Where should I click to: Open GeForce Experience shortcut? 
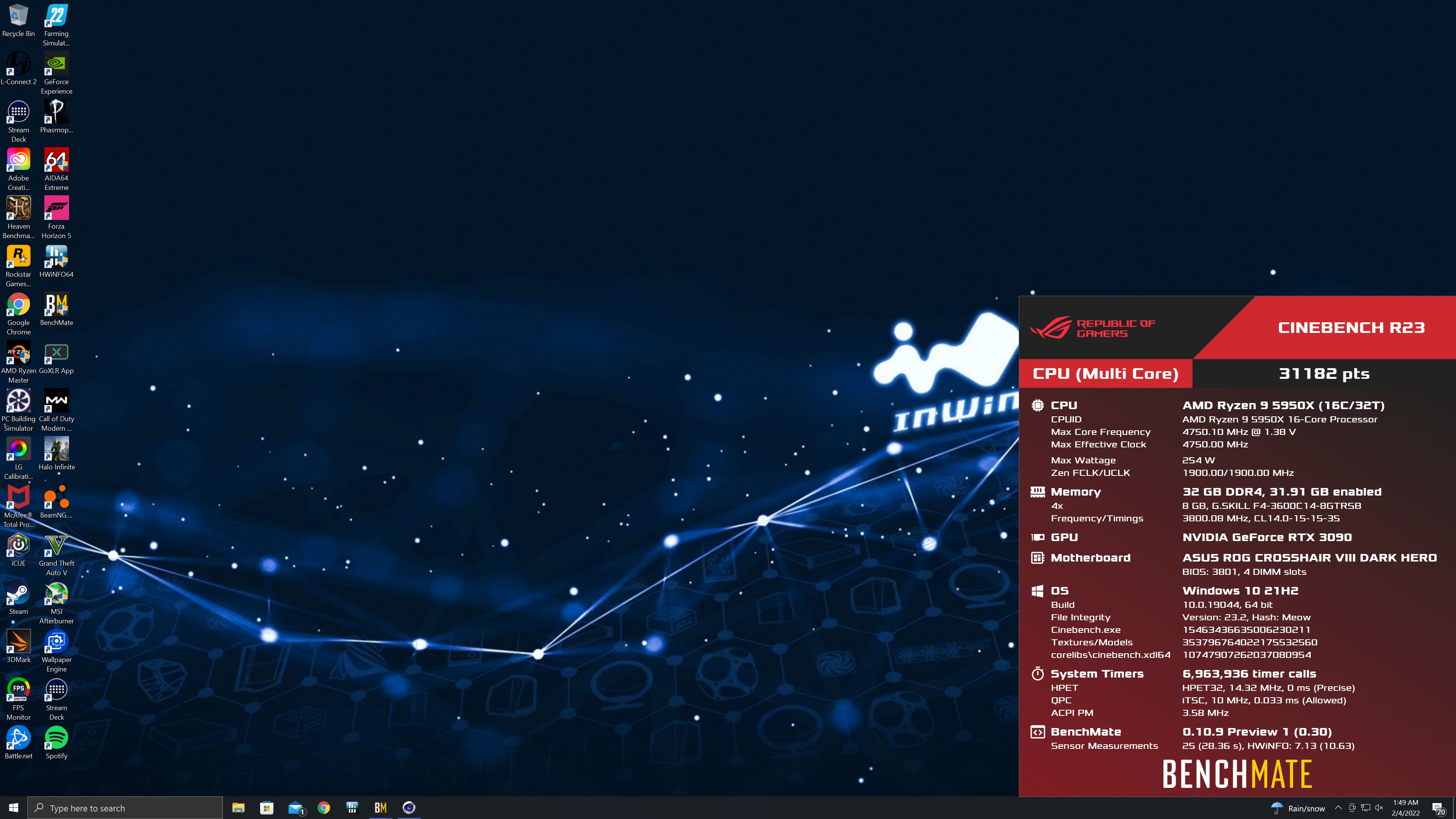pos(56,73)
